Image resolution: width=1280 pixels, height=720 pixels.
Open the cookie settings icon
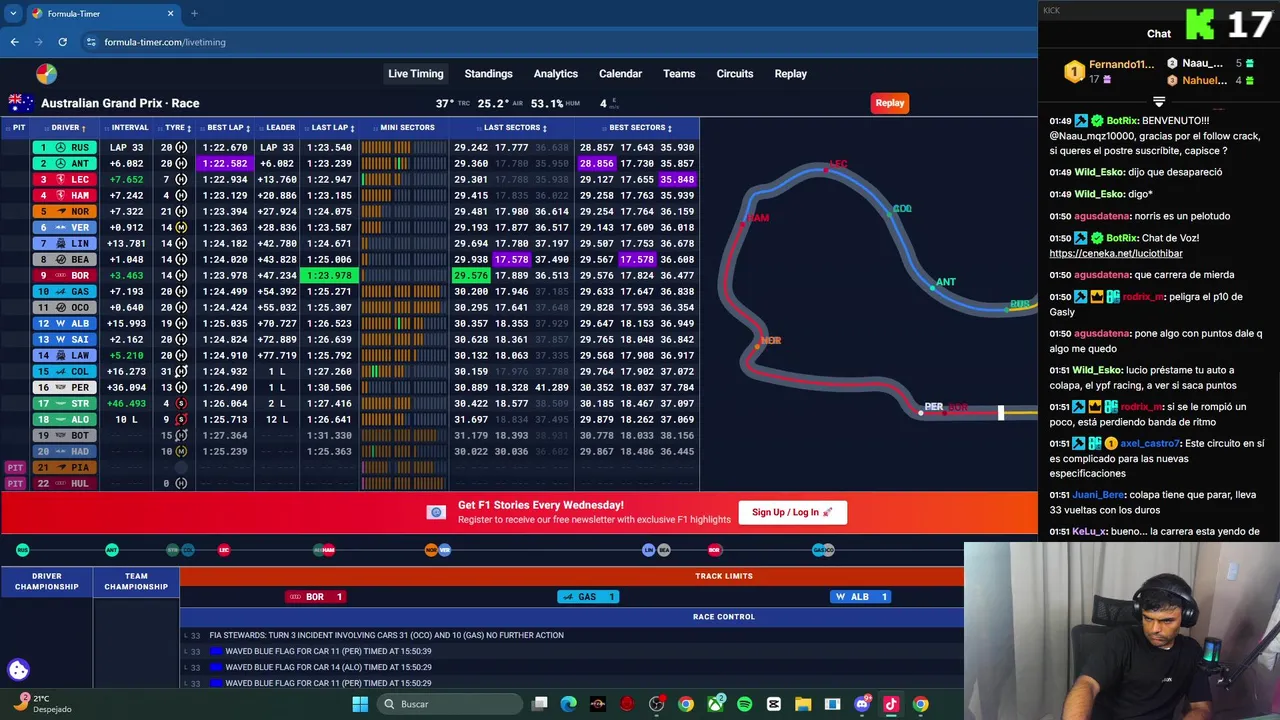coord(18,670)
